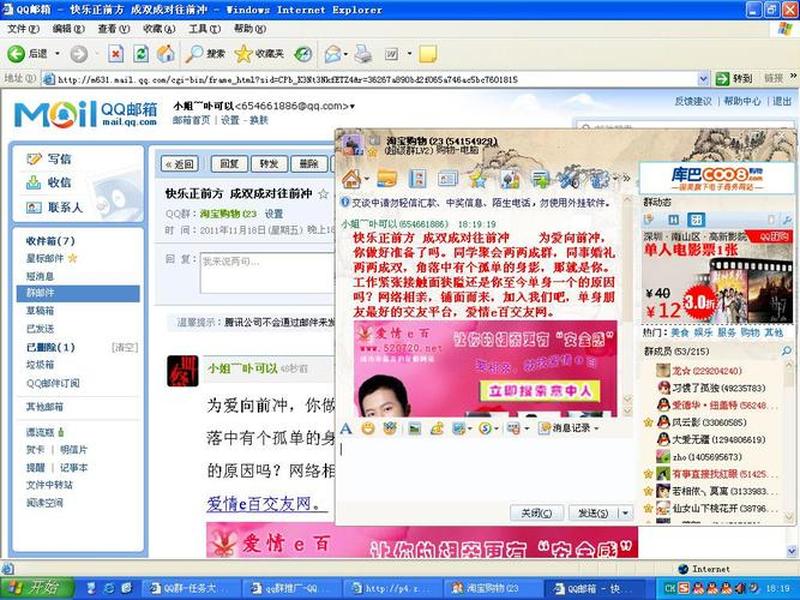Star the email subject 快乐正前方
This screenshot has height=600, width=800.
click(323, 194)
